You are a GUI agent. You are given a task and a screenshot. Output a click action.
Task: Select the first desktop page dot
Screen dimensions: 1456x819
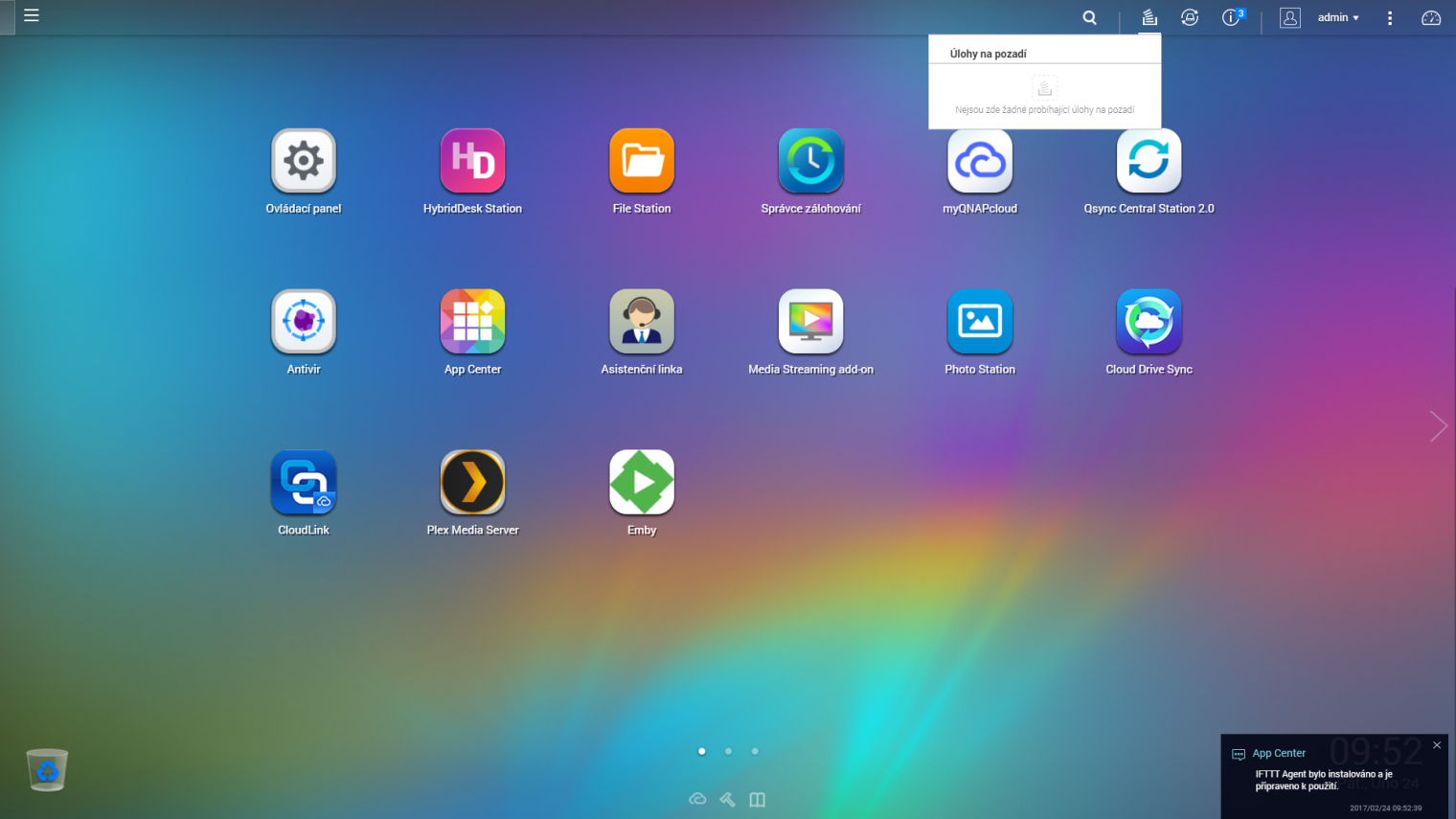[x=702, y=751]
